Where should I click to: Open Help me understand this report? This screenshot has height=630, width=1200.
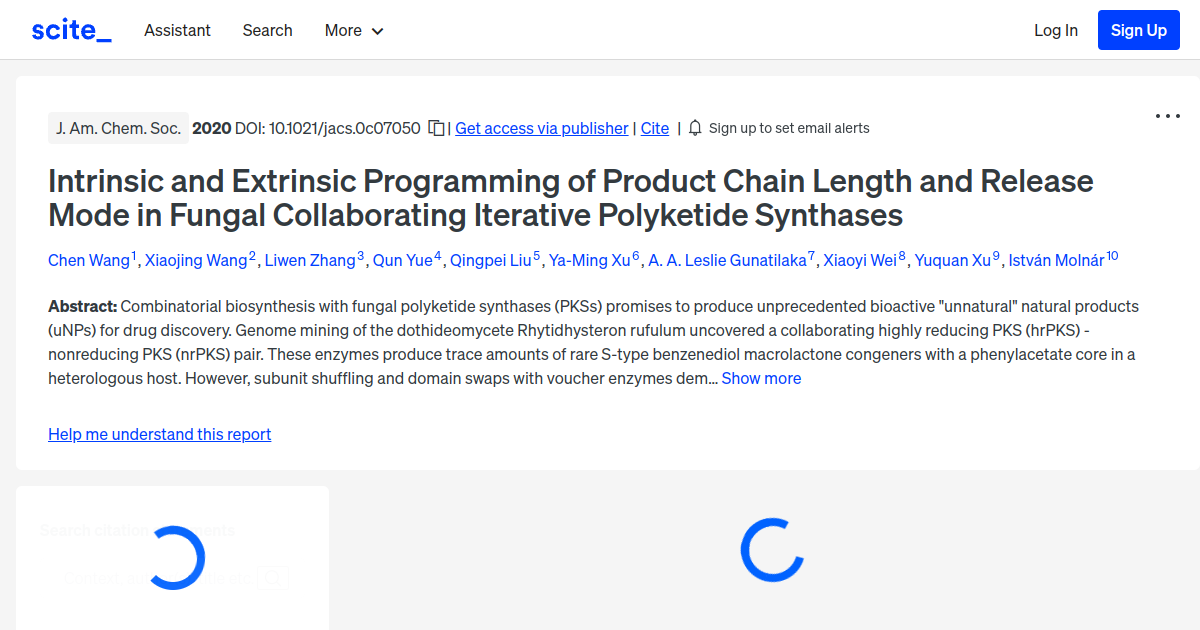[159, 434]
